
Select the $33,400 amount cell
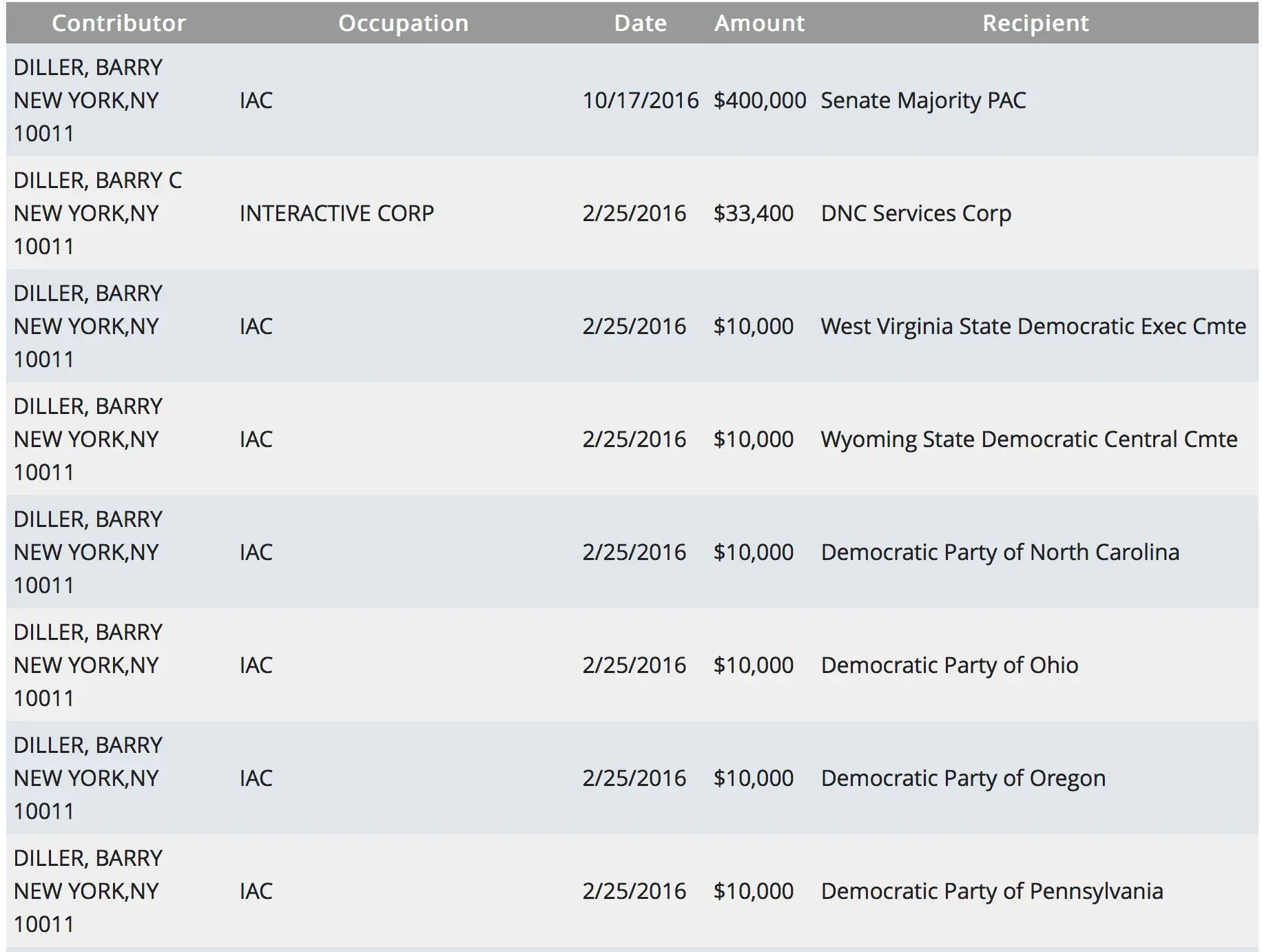pyautogui.click(x=753, y=214)
